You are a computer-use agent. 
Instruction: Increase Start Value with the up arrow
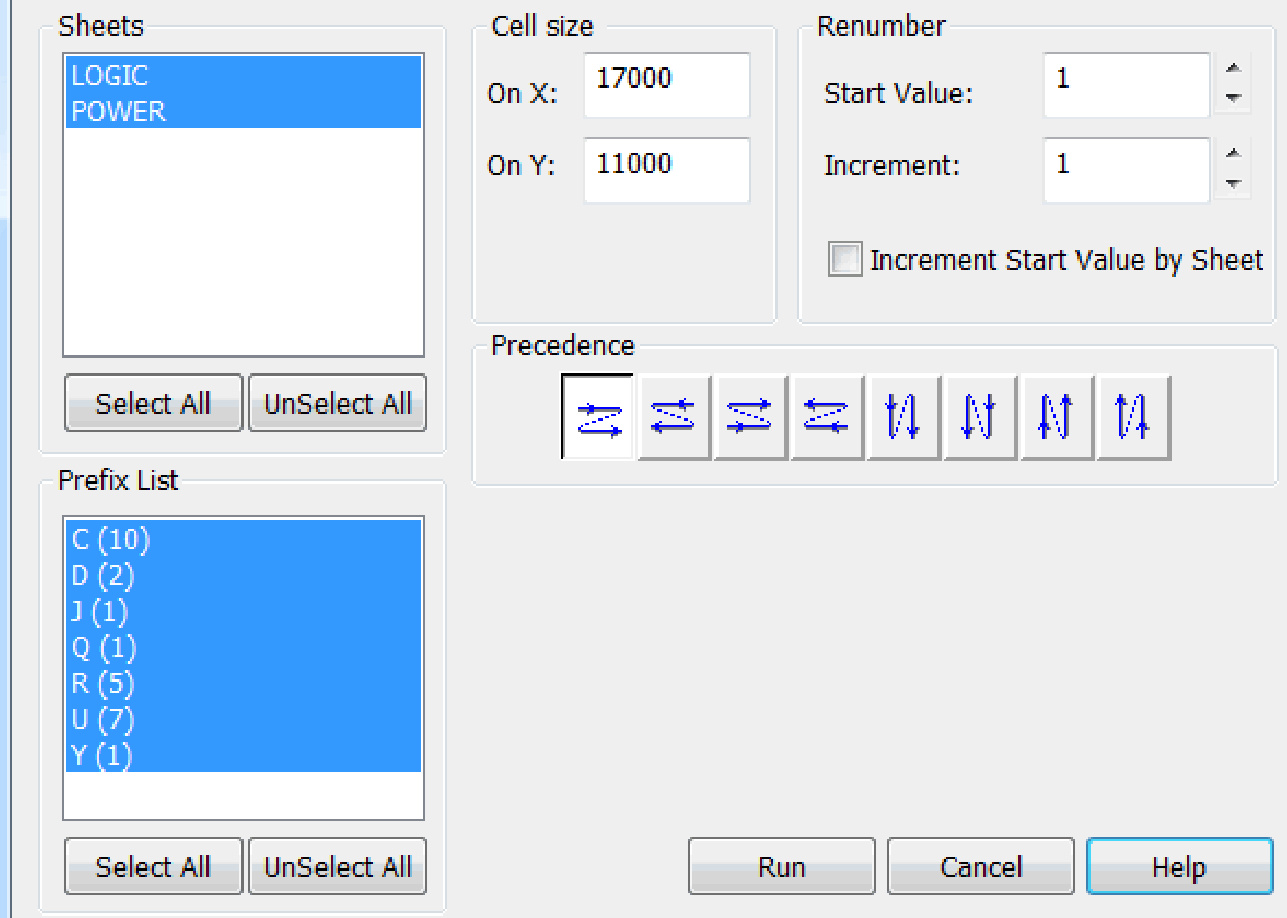tap(1234, 70)
